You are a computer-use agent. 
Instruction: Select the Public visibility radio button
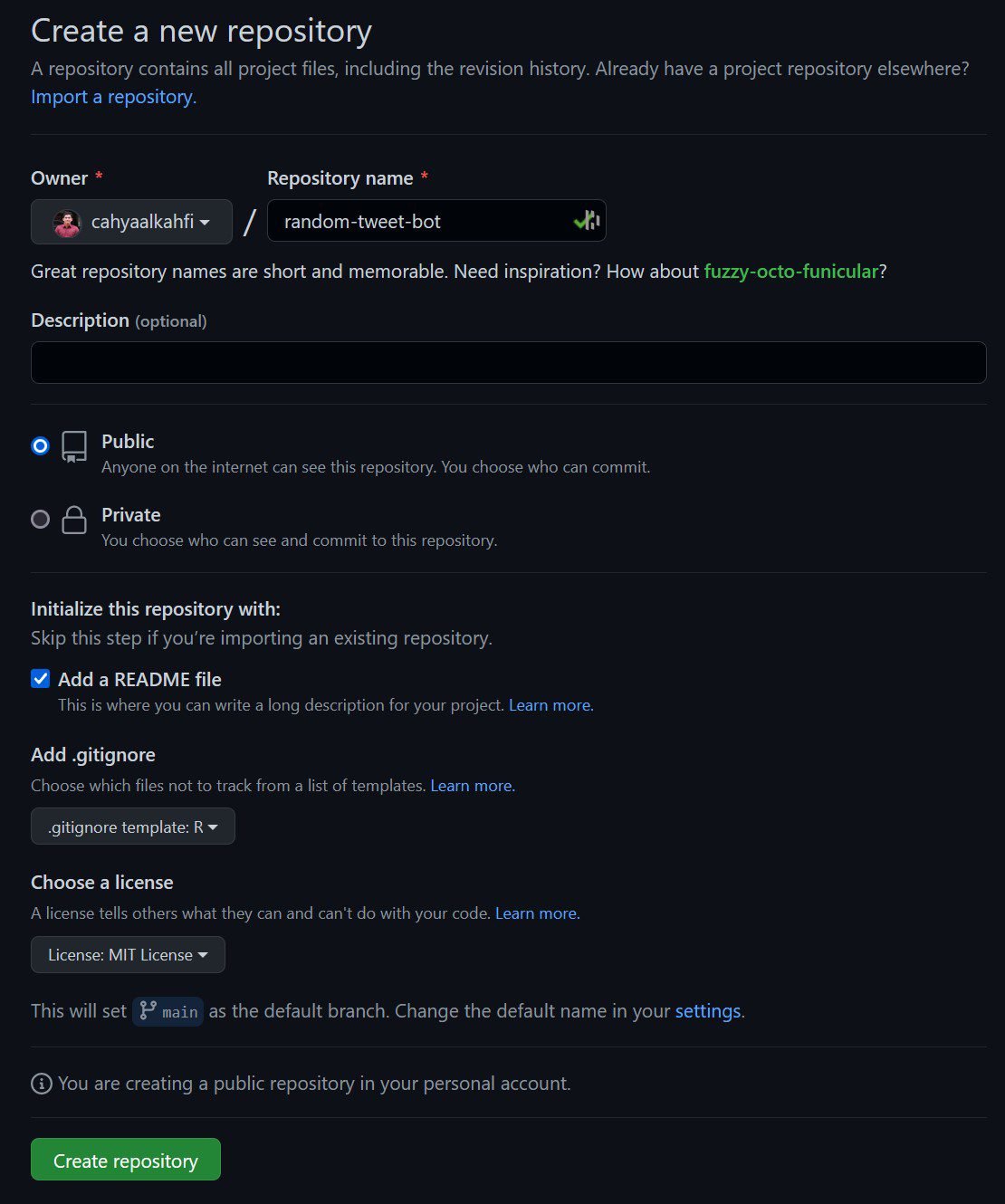pos(40,445)
